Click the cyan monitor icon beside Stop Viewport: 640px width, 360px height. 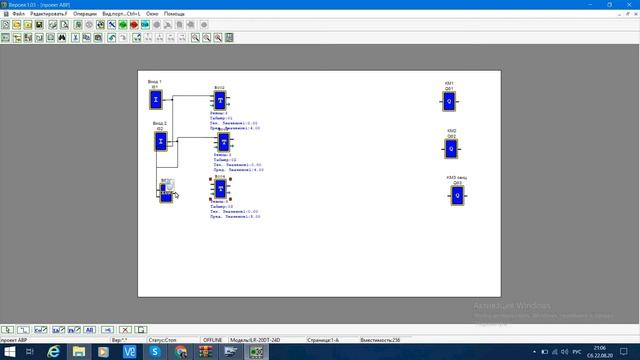pyautogui.click(x=145, y=25)
